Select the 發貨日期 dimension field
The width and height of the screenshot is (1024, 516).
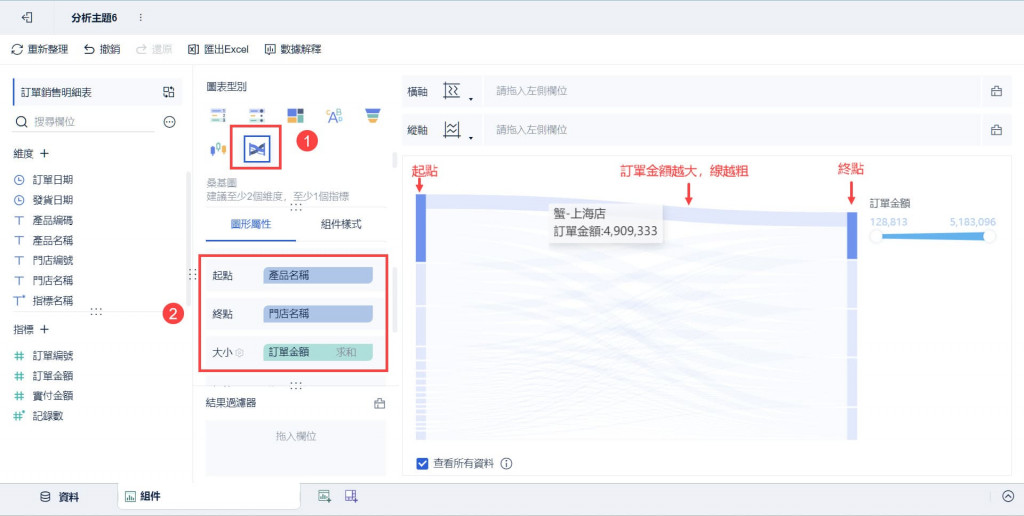pyautogui.click(x=52, y=200)
